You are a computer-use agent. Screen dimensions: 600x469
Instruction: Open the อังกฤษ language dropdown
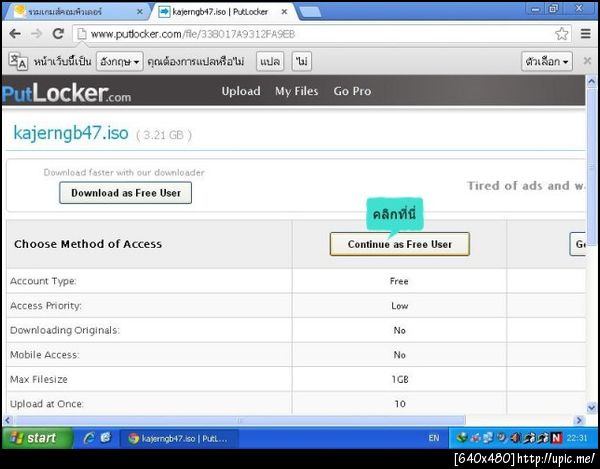coord(119,61)
